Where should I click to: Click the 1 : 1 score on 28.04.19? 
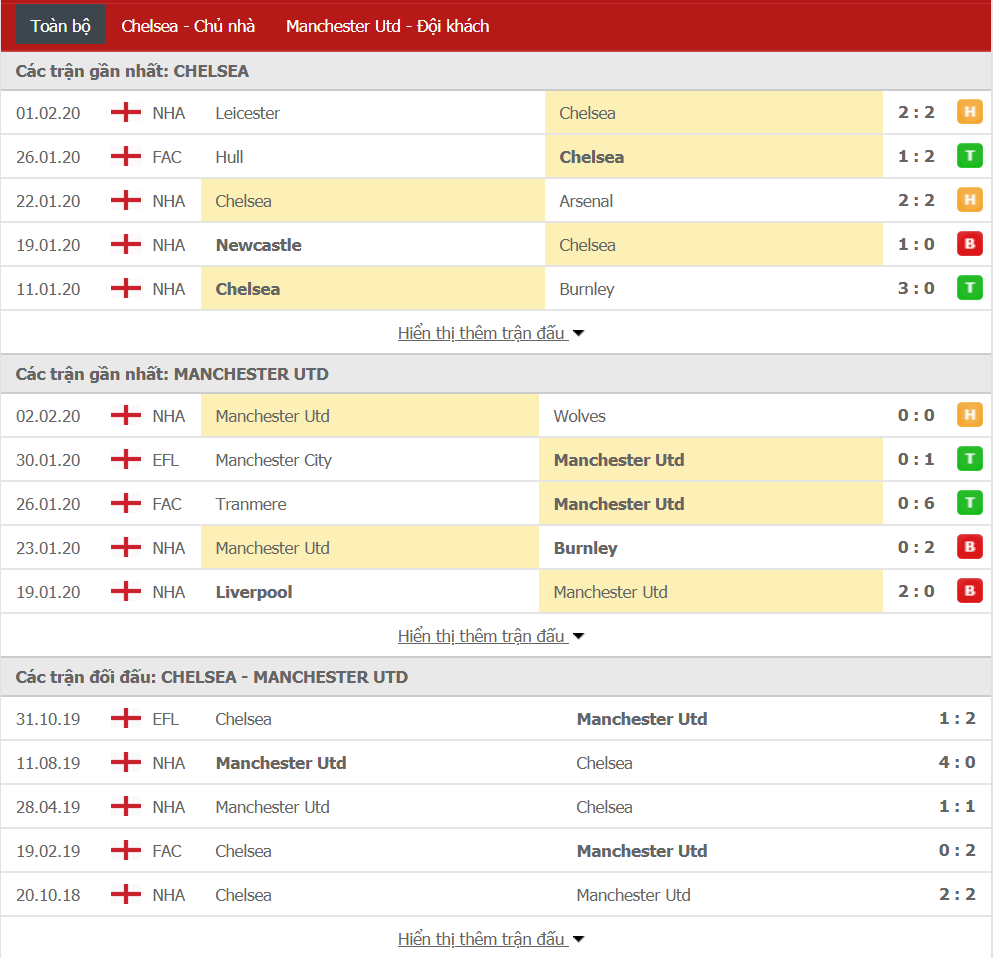click(957, 807)
